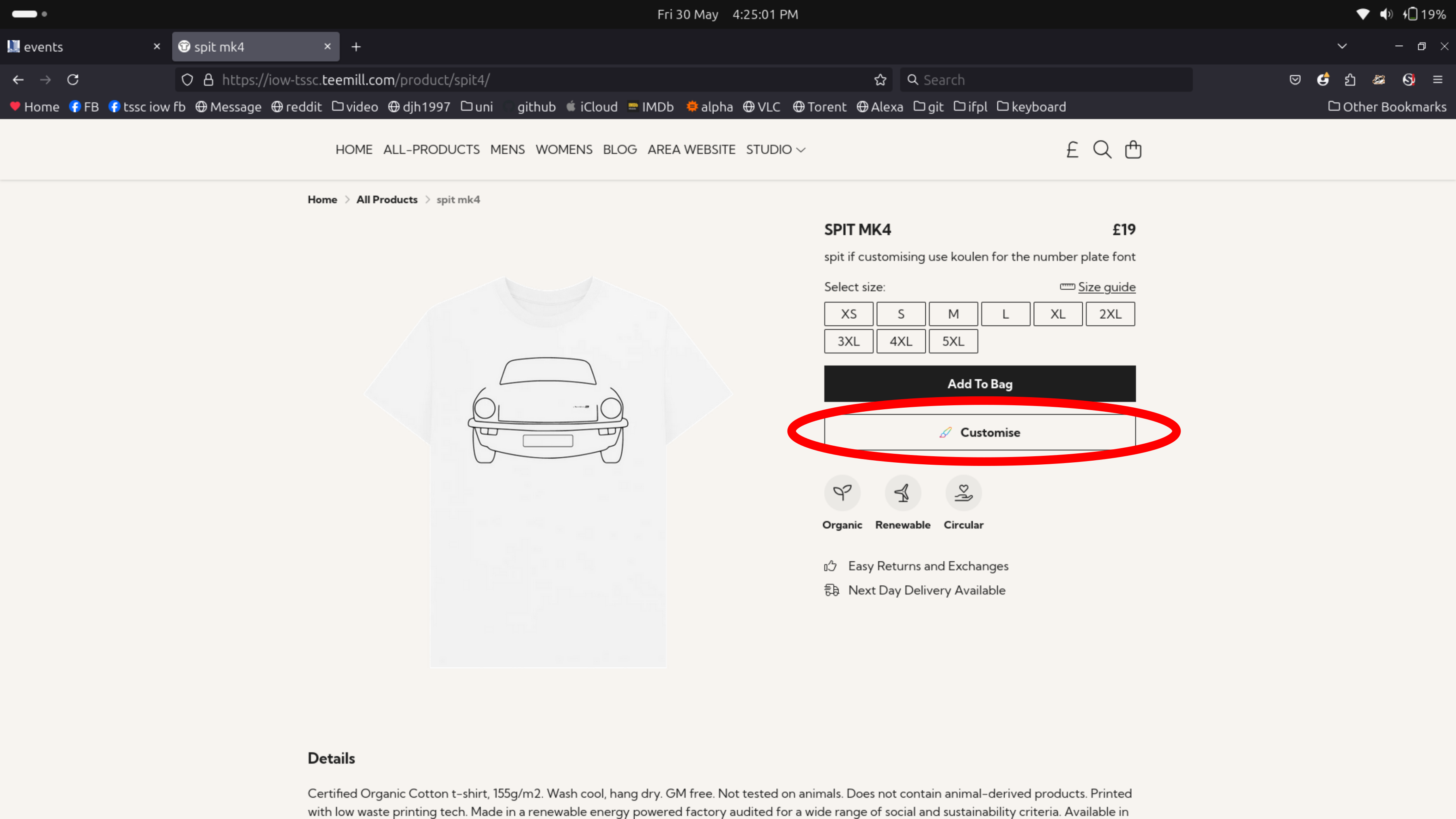The height and width of the screenshot is (819, 1456).
Task: Show site security padlock info
Action: click(209, 80)
